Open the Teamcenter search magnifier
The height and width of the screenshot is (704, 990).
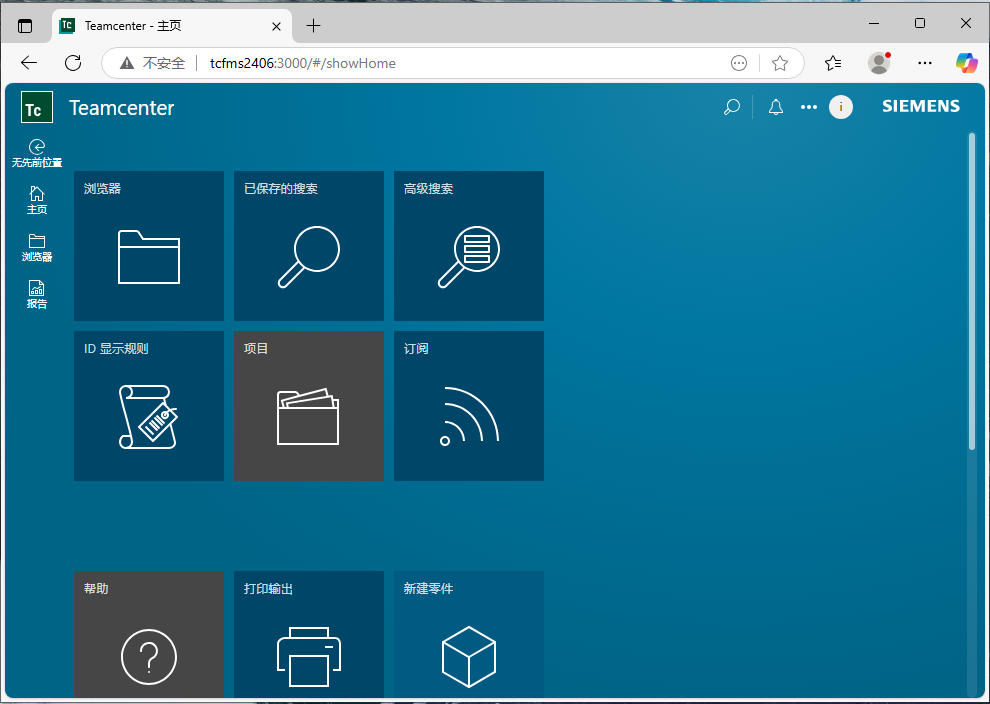click(732, 107)
